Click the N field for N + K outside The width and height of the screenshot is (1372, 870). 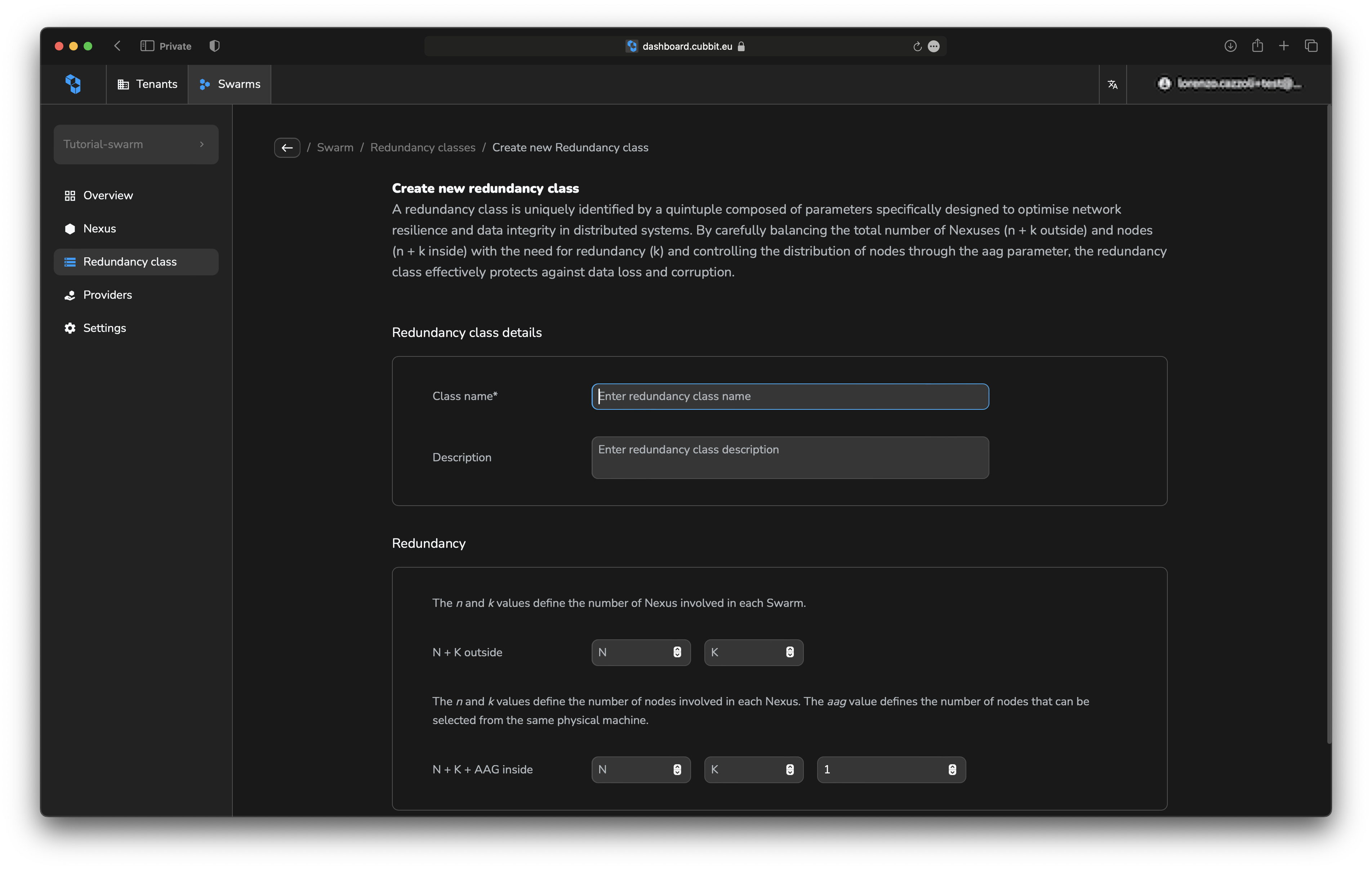pyautogui.click(x=640, y=652)
